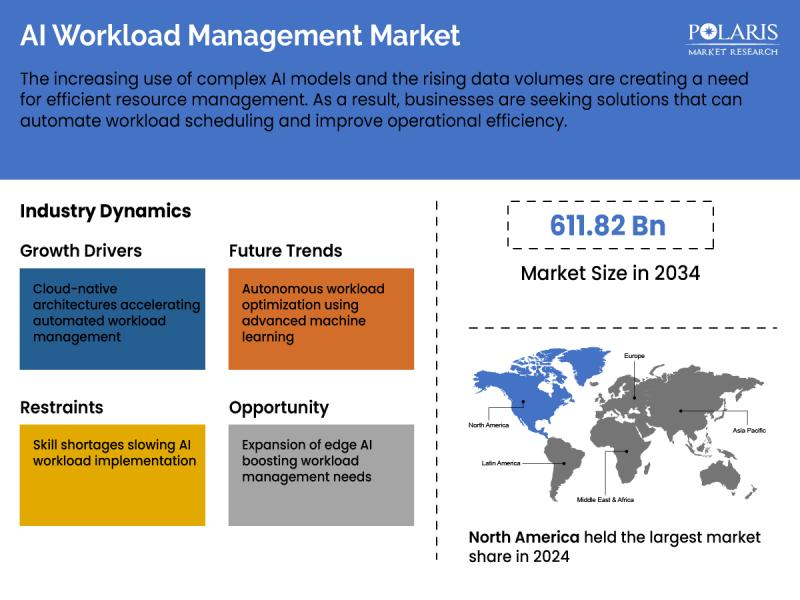
Task: Click the North America map label
Action: 489,425
